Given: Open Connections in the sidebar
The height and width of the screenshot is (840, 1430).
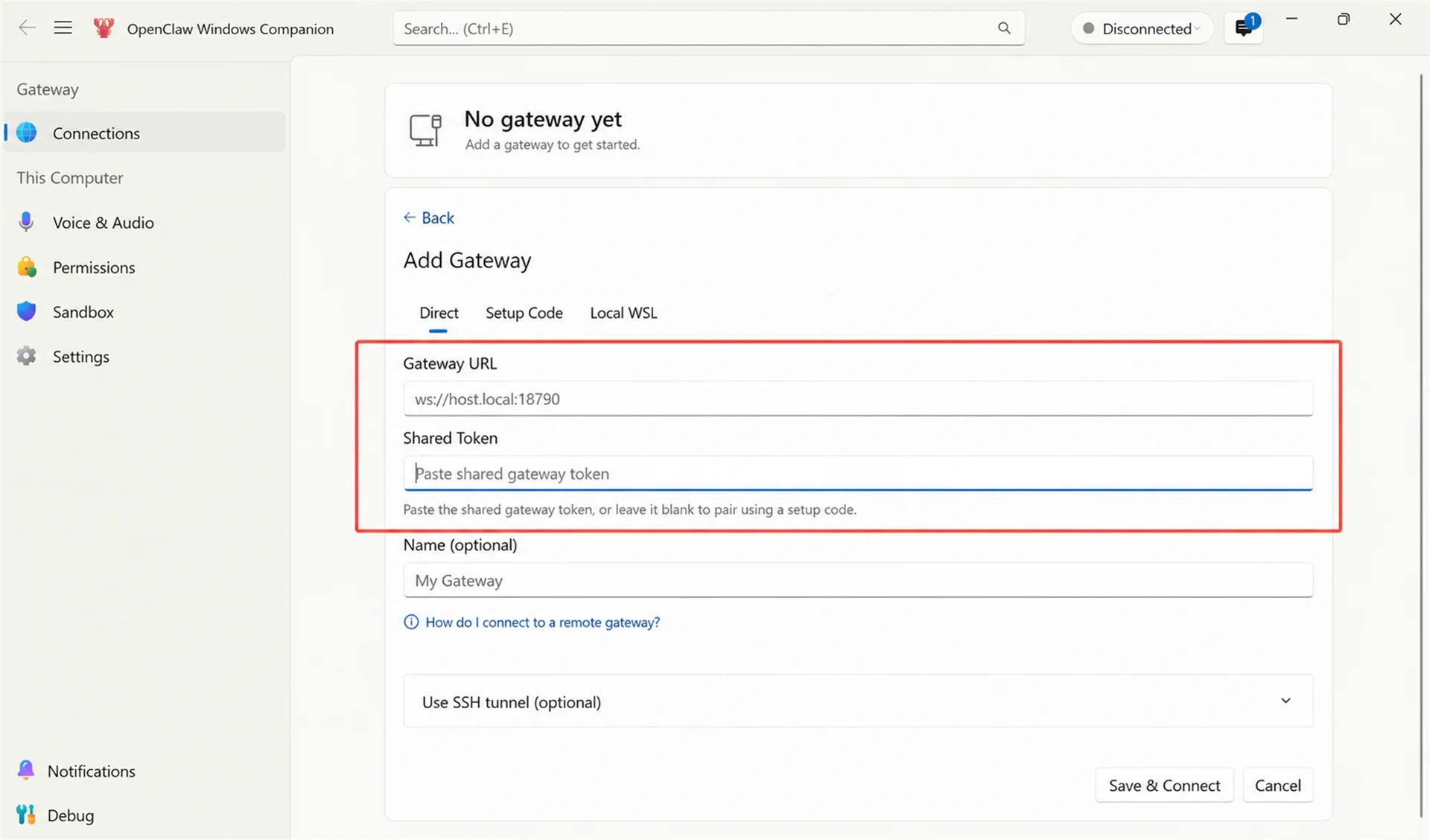Looking at the screenshot, I should (x=145, y=133).
